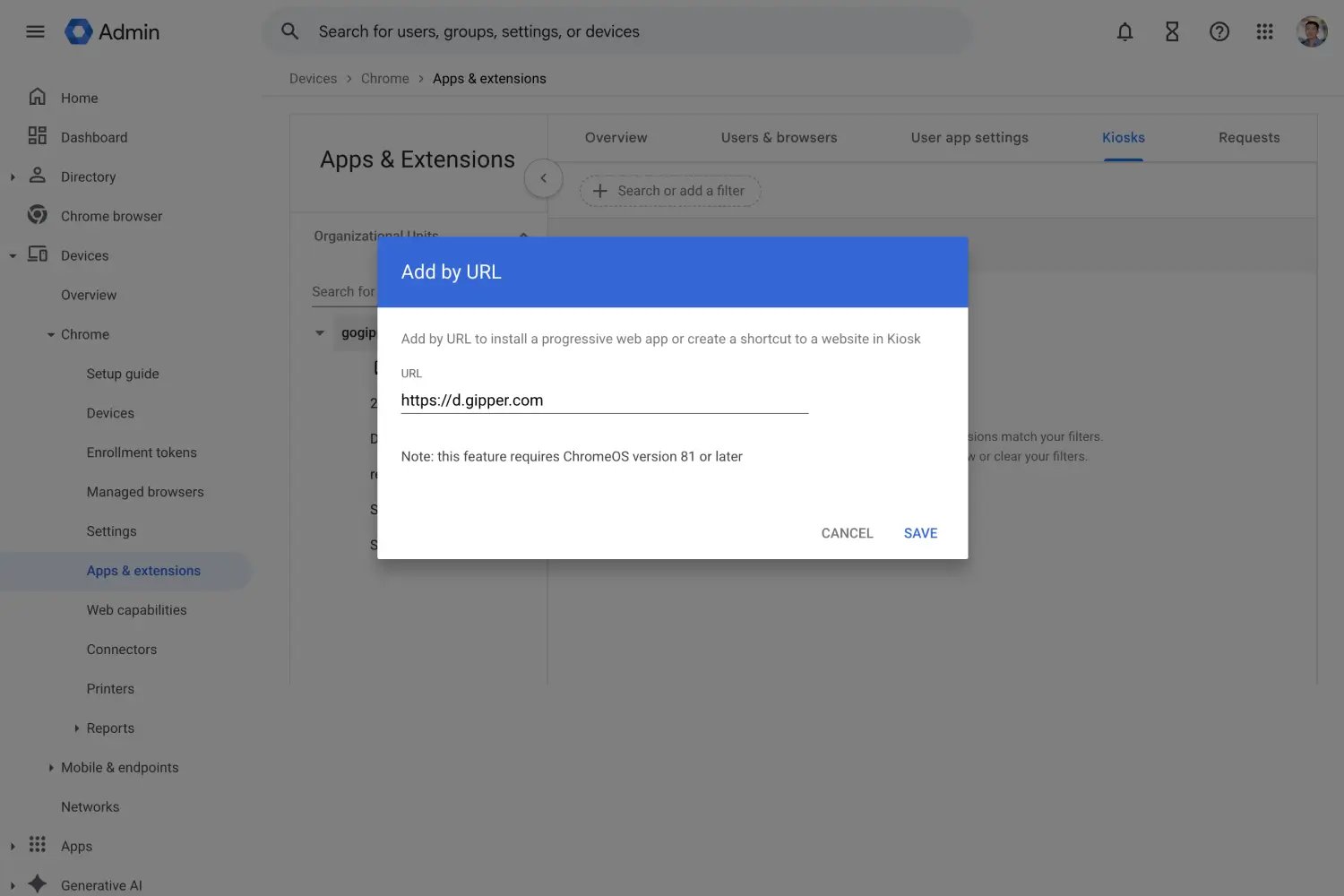This screenshot has width=1344, height=896.
Task: Click the Directory person icon
Action: (38, 176)
